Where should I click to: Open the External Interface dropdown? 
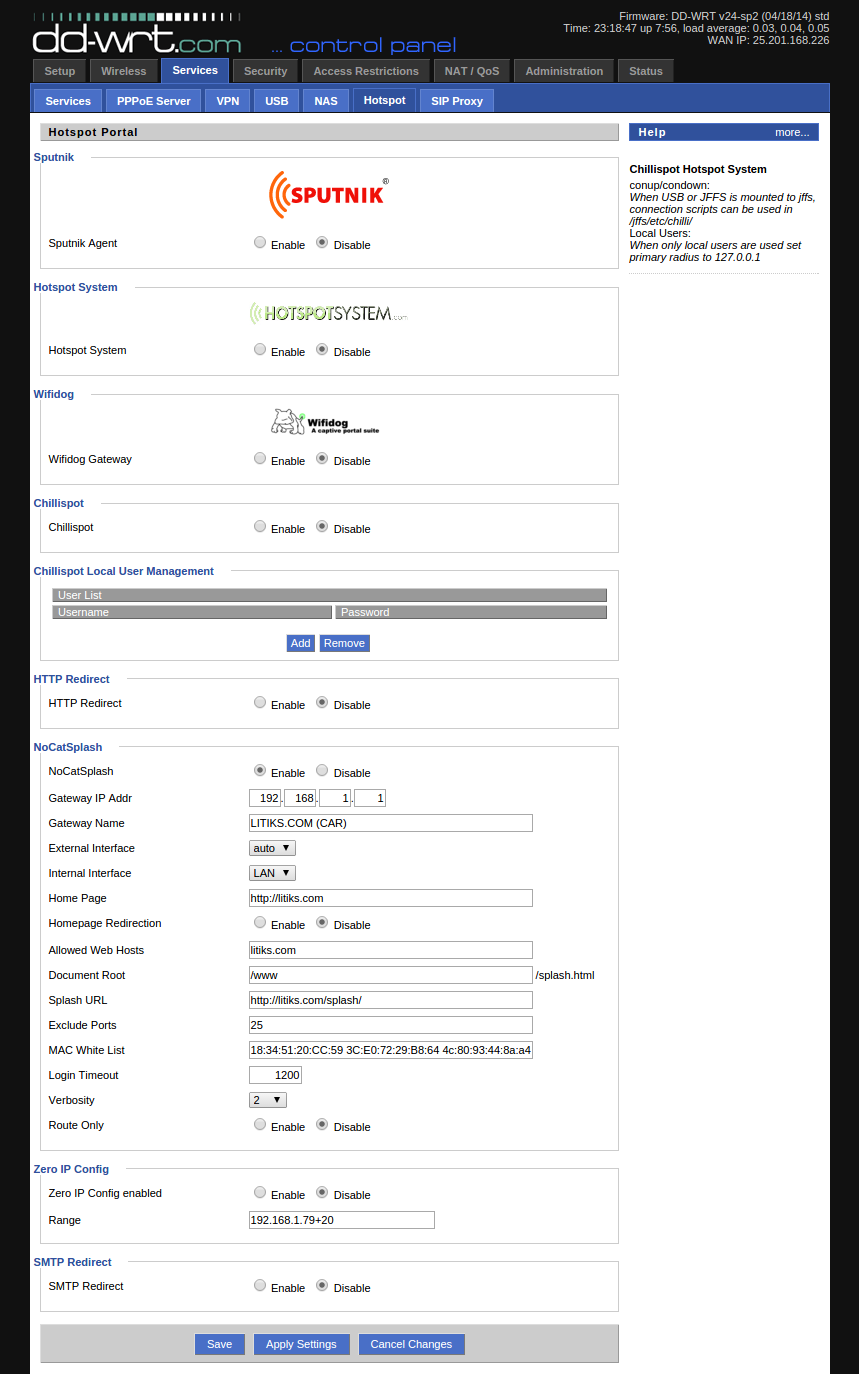[272, 848]
